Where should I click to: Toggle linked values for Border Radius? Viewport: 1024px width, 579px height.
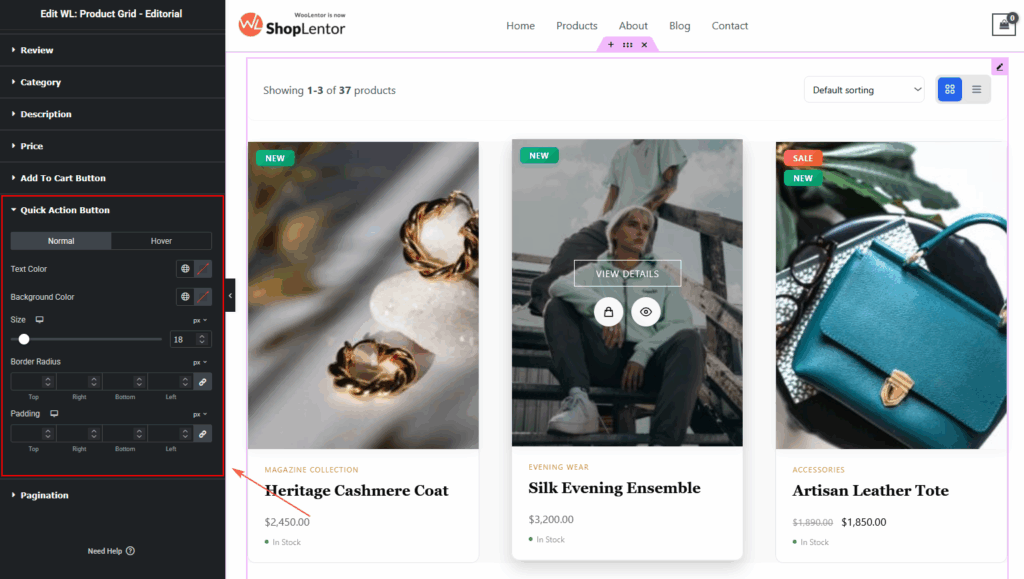(x=202, y=382)
